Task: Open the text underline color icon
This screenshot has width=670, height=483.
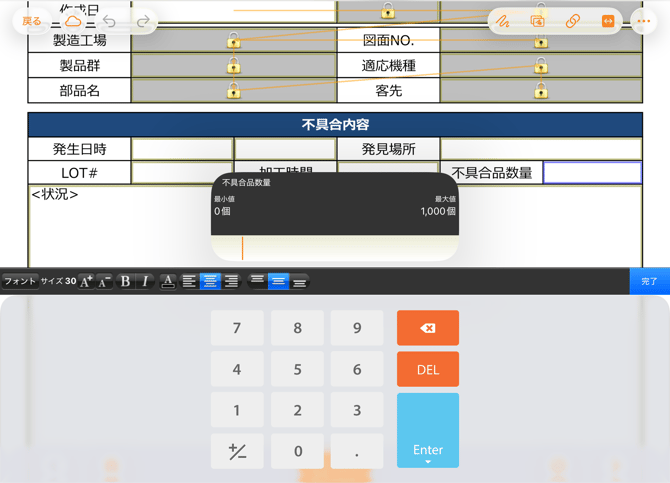Action: pyautogui.click(x=168, y=282)
